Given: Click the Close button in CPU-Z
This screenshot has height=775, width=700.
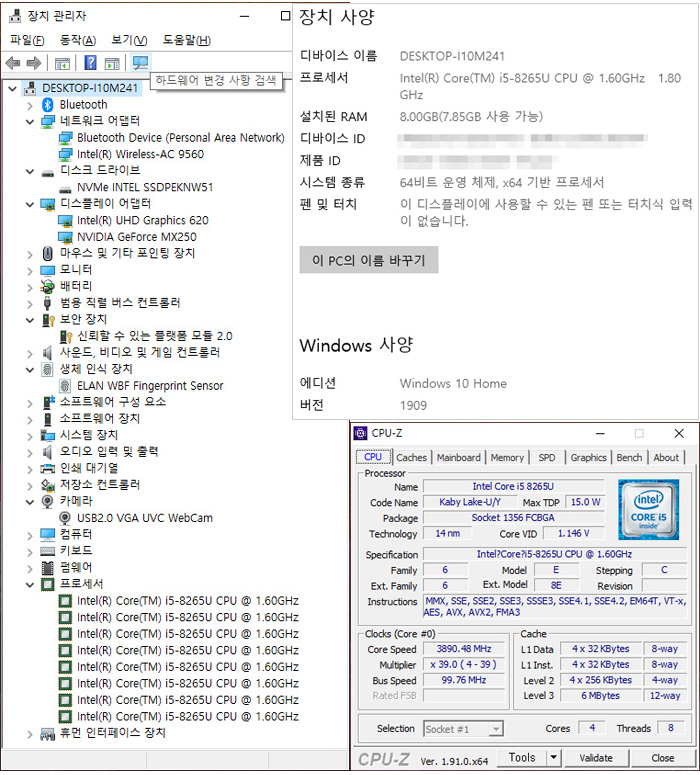Looking at the screenshot, I should (662, 758).
